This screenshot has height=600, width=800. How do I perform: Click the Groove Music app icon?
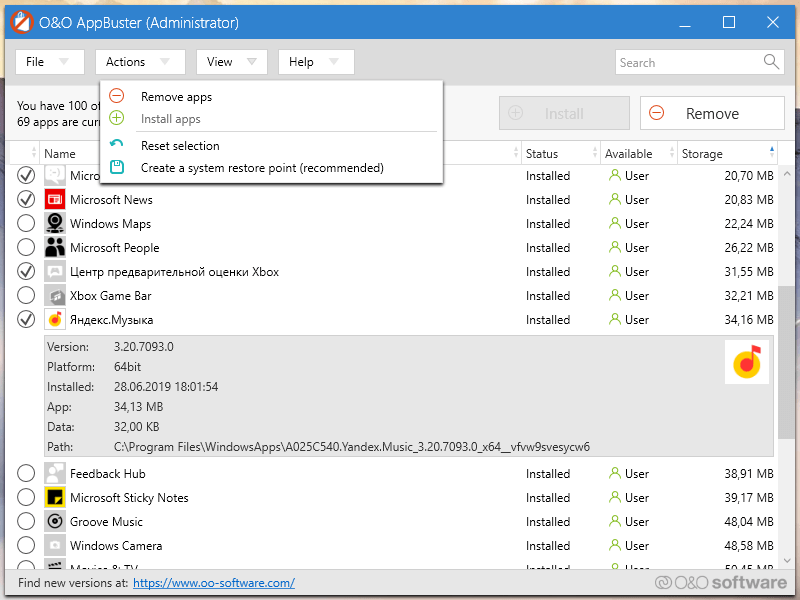(55, 522)
